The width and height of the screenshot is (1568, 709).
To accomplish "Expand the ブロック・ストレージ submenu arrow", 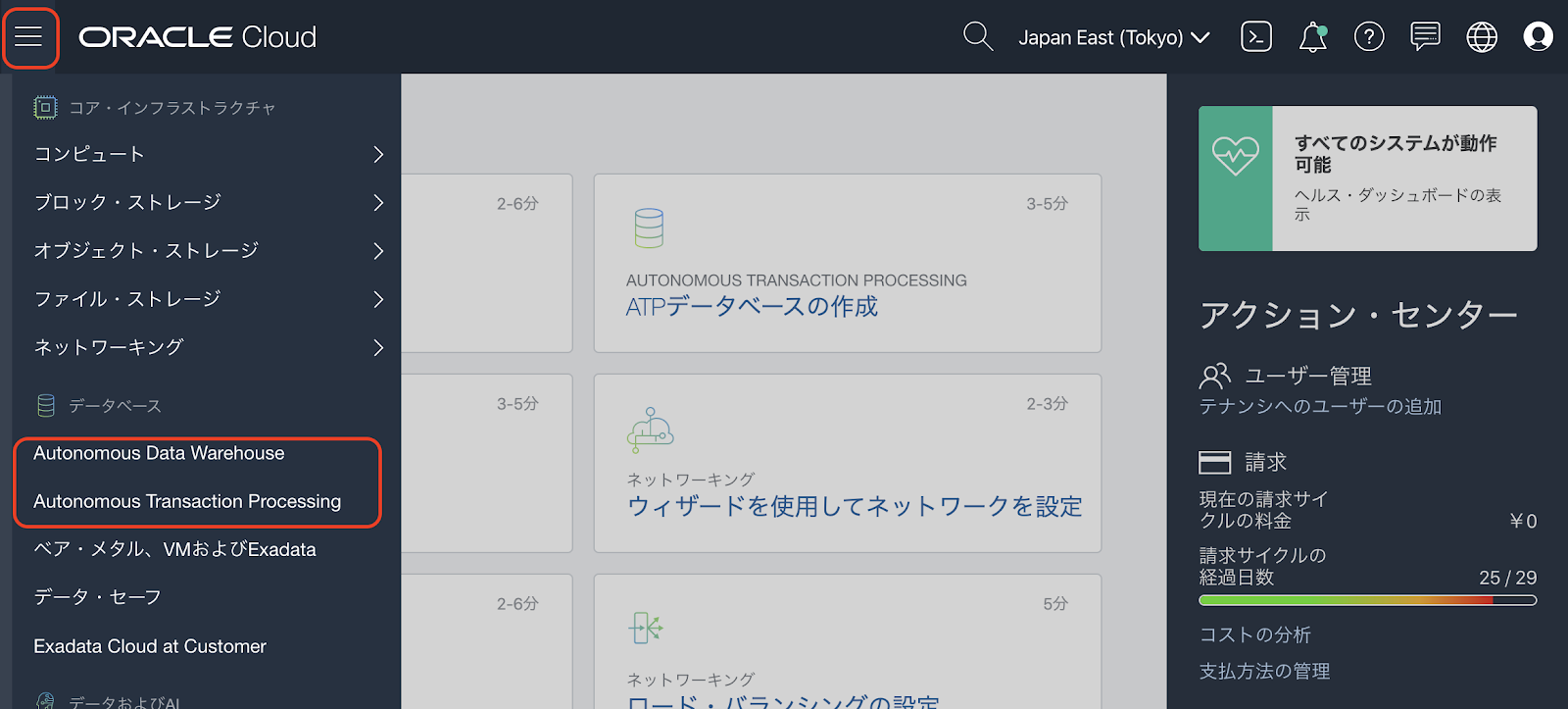I will (378, 202).
